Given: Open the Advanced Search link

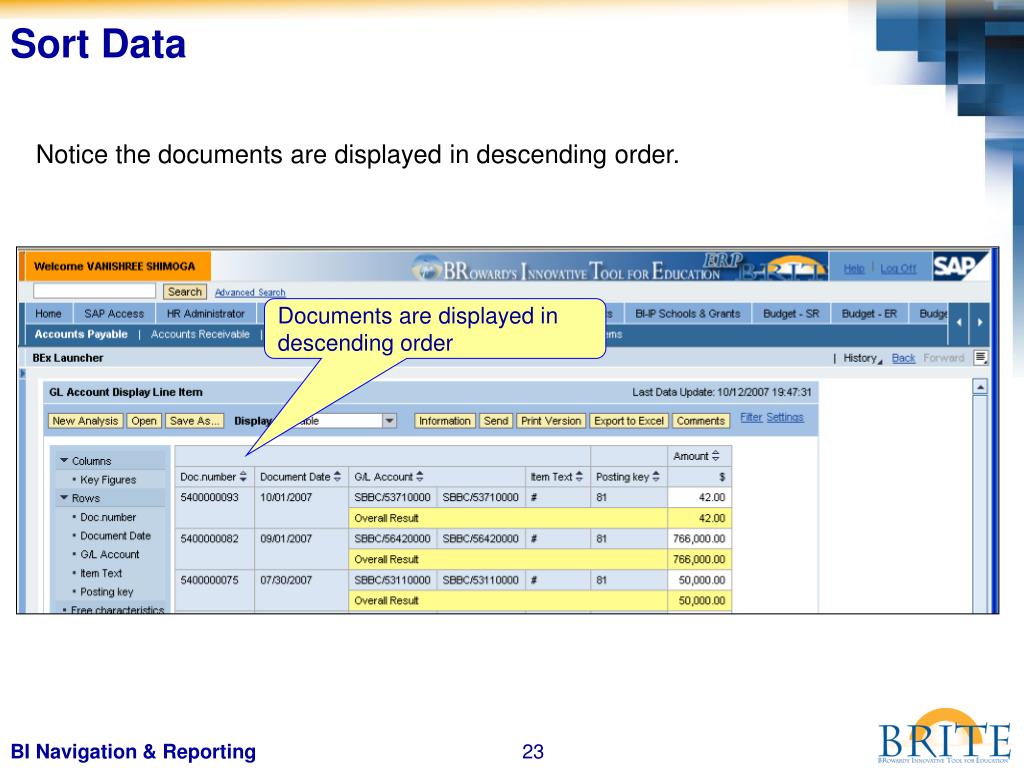Looking at the screenshot, I should click(x=250, y=293).
